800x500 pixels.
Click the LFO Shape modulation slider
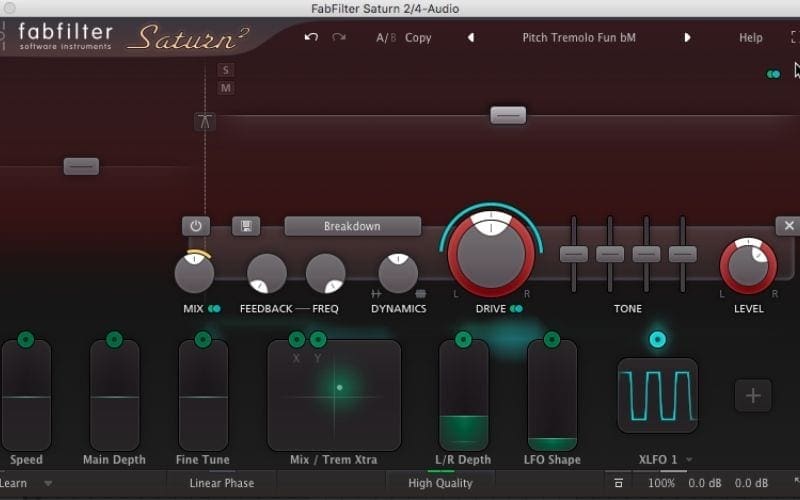(552, 396)
